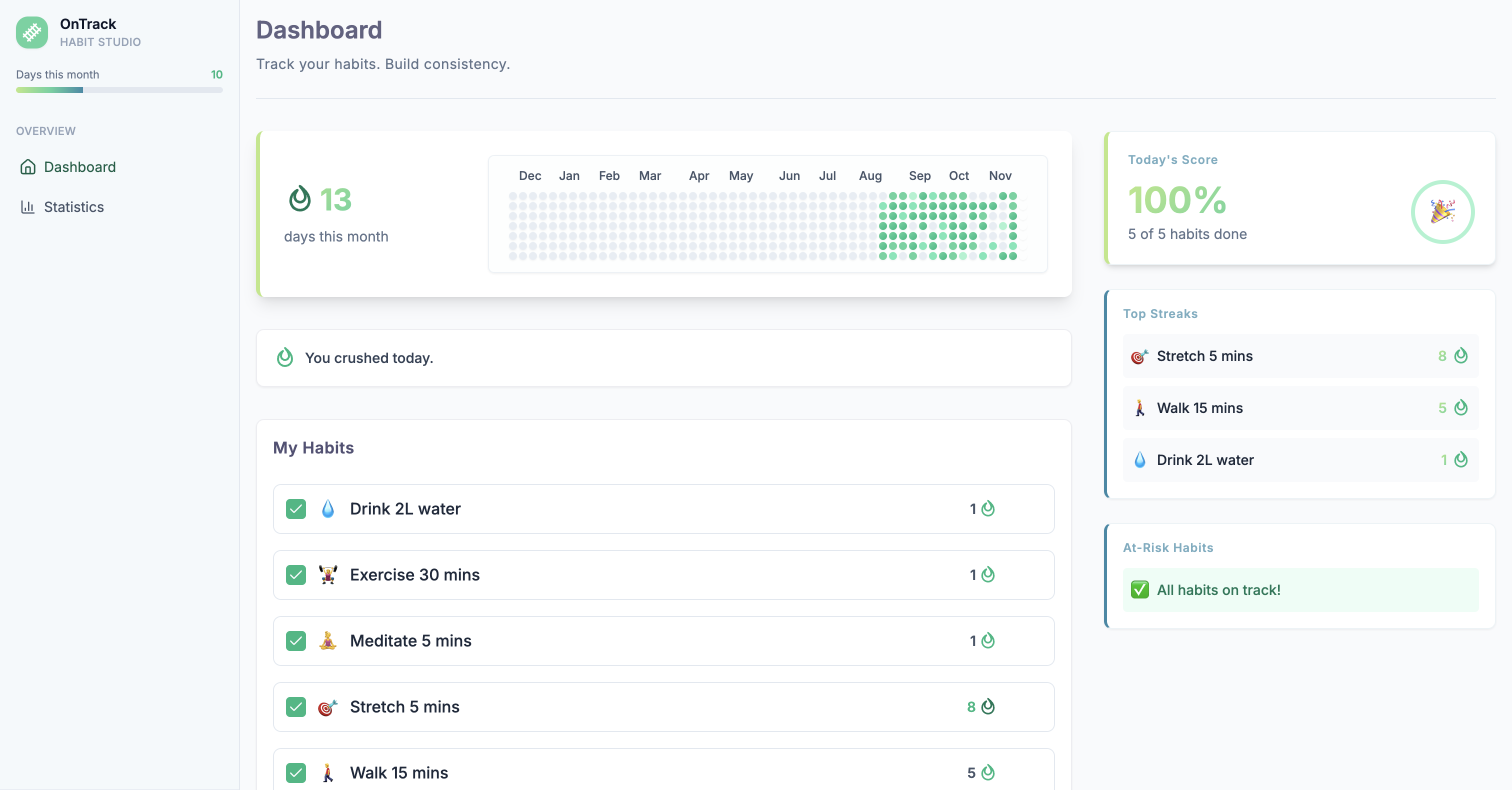This screenshot has width=1512, height=790.
Task: Toggle the Meditate 5 mins checkbox
Action: (x=296, y=640)
